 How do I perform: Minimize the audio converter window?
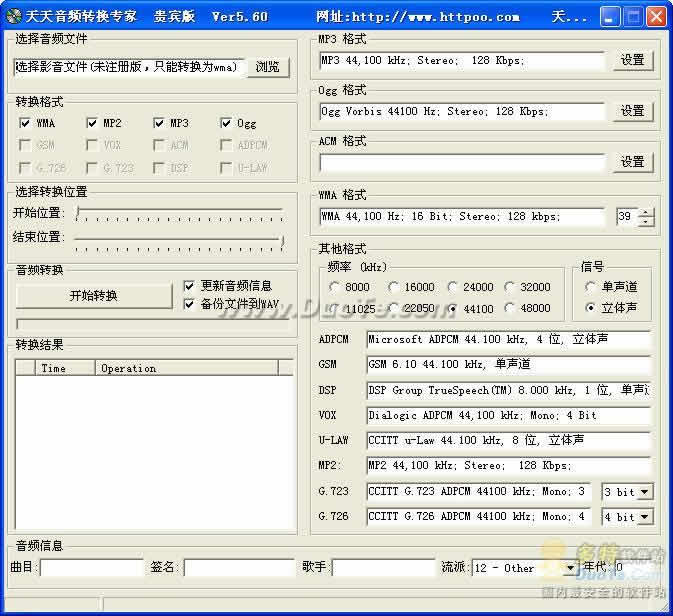[608, 17]
